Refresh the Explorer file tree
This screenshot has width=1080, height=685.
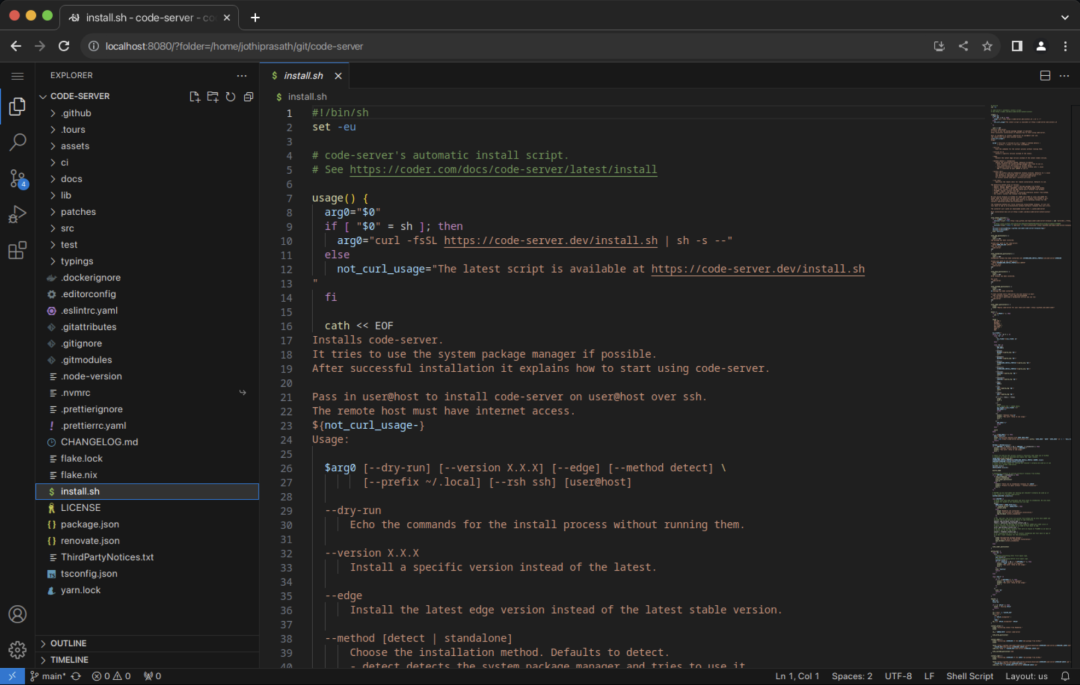tap(231, 96)
